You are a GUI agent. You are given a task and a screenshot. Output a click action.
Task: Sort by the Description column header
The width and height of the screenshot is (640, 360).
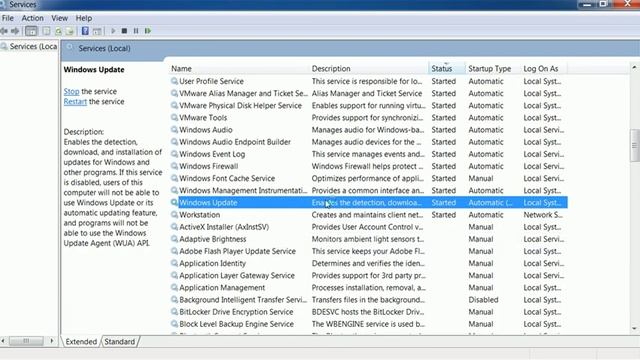pos(369,69)
